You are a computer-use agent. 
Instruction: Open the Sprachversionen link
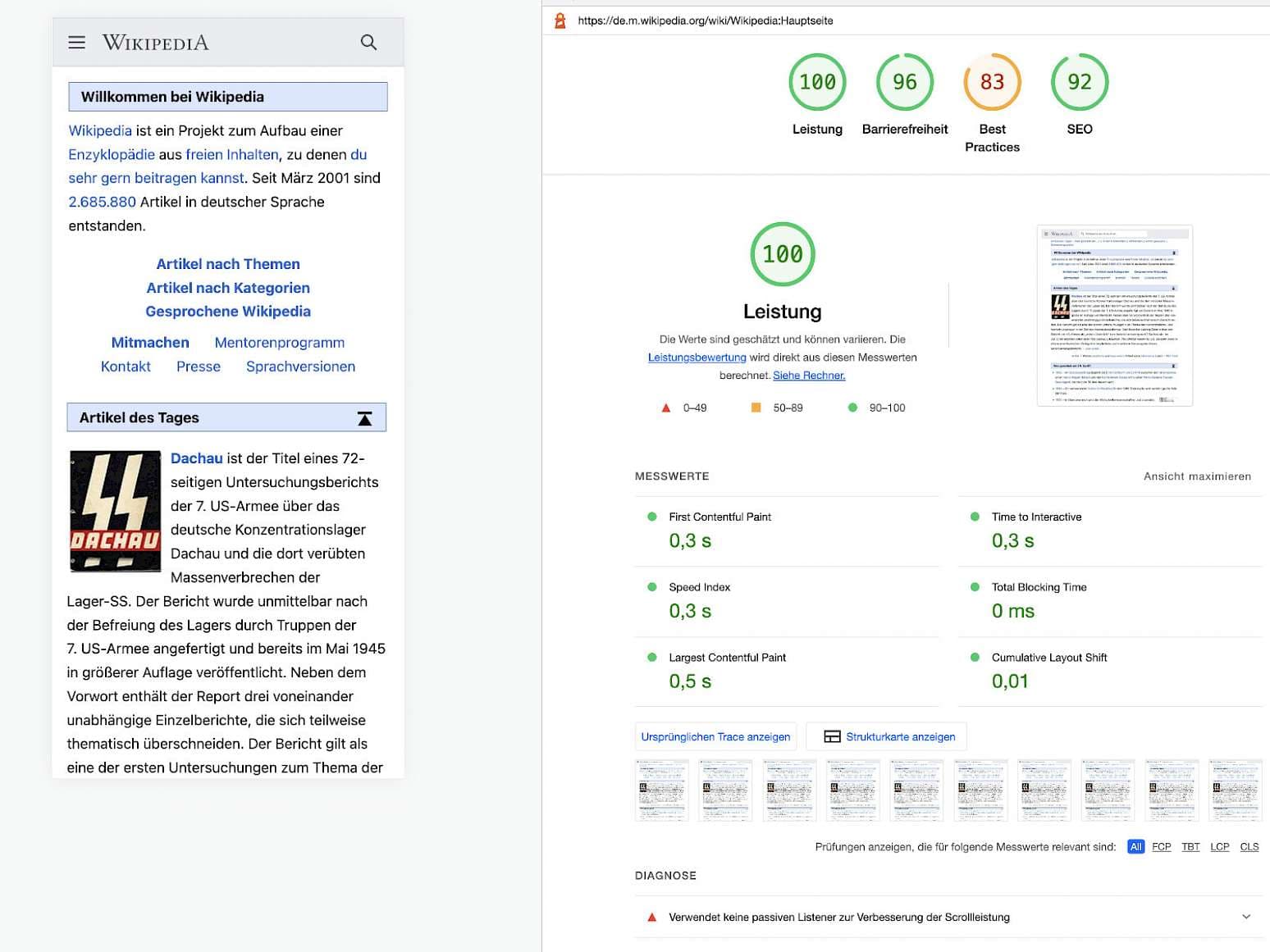(301, 367)
